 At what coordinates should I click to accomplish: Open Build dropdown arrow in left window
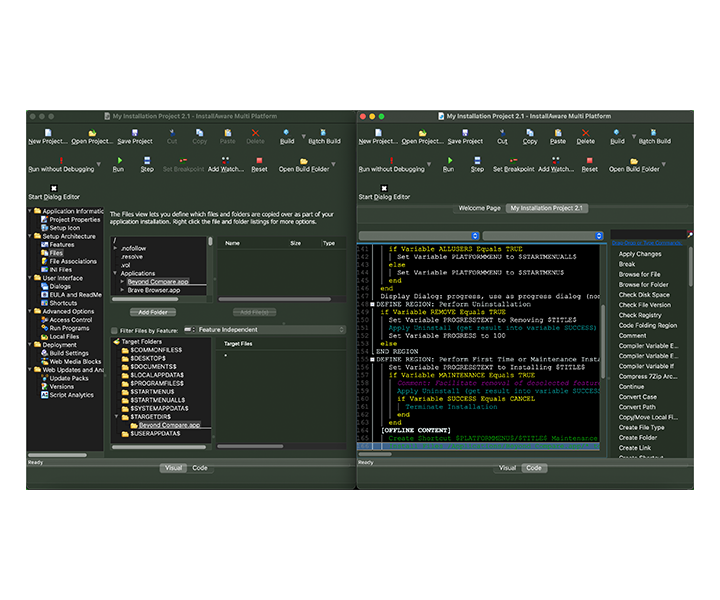303,136
